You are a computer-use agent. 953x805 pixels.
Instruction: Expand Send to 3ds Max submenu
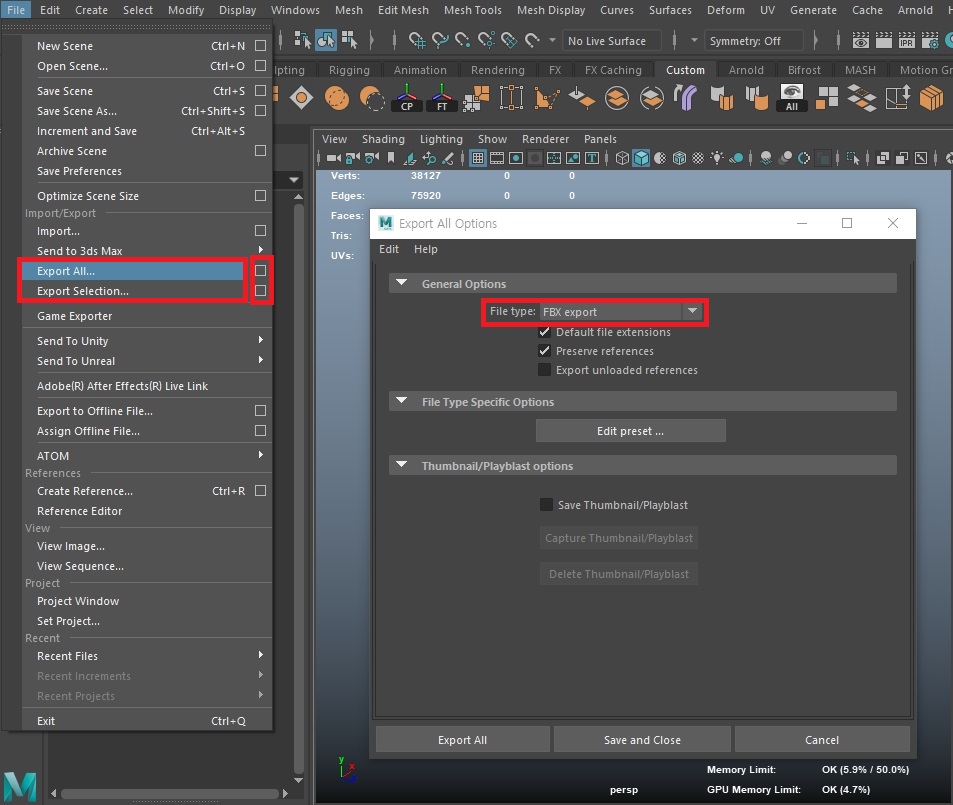coord(261,250)
